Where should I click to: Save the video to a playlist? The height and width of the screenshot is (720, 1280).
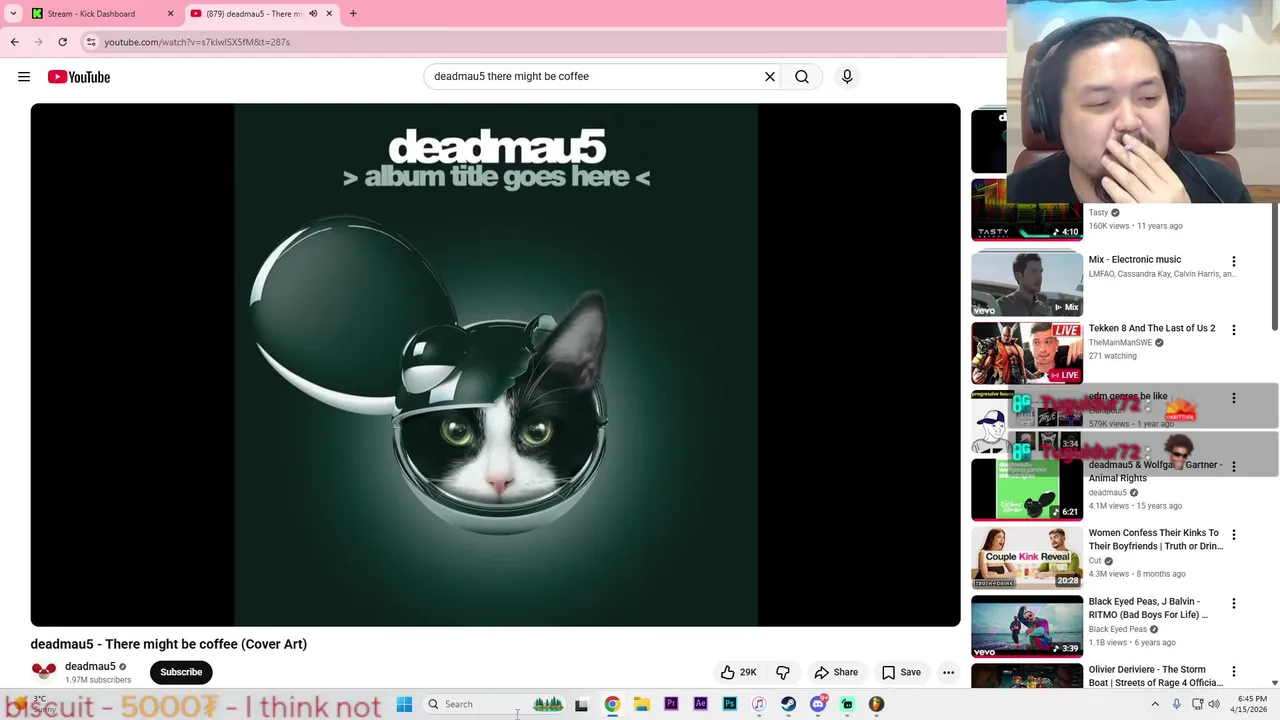tap(901, 672)
